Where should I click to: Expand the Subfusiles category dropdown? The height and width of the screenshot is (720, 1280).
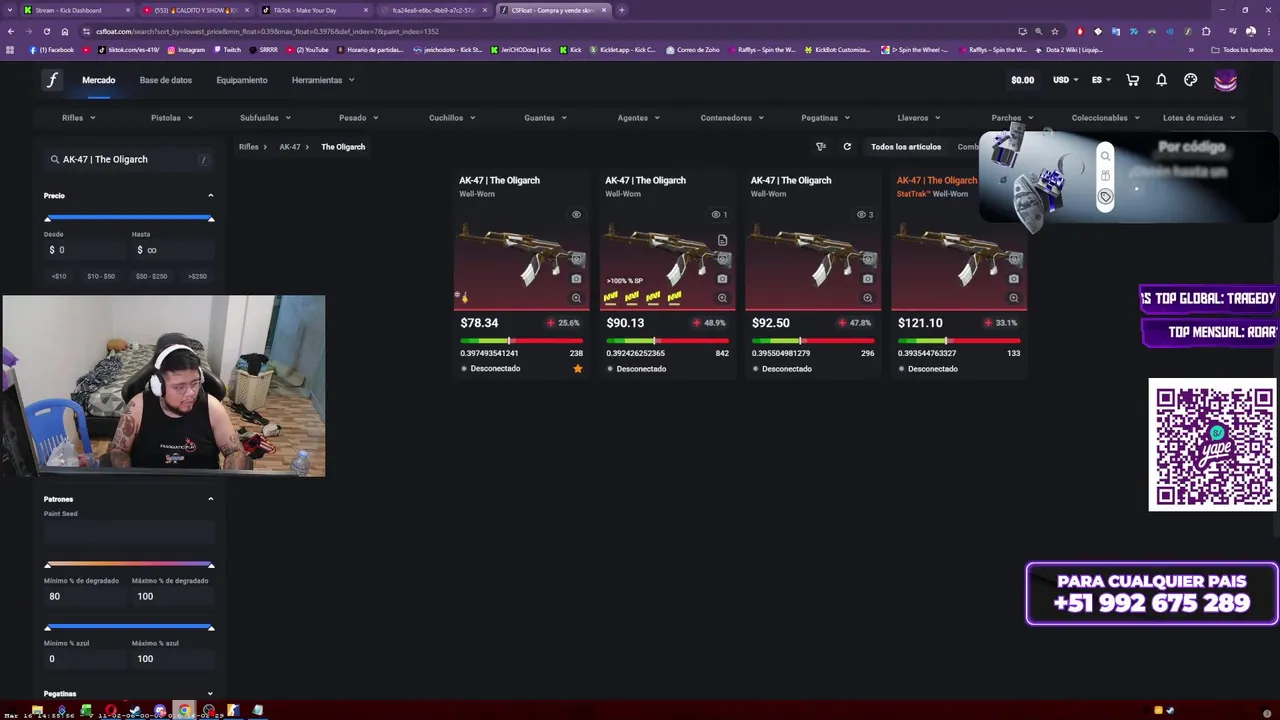click(x=266, y=118)
